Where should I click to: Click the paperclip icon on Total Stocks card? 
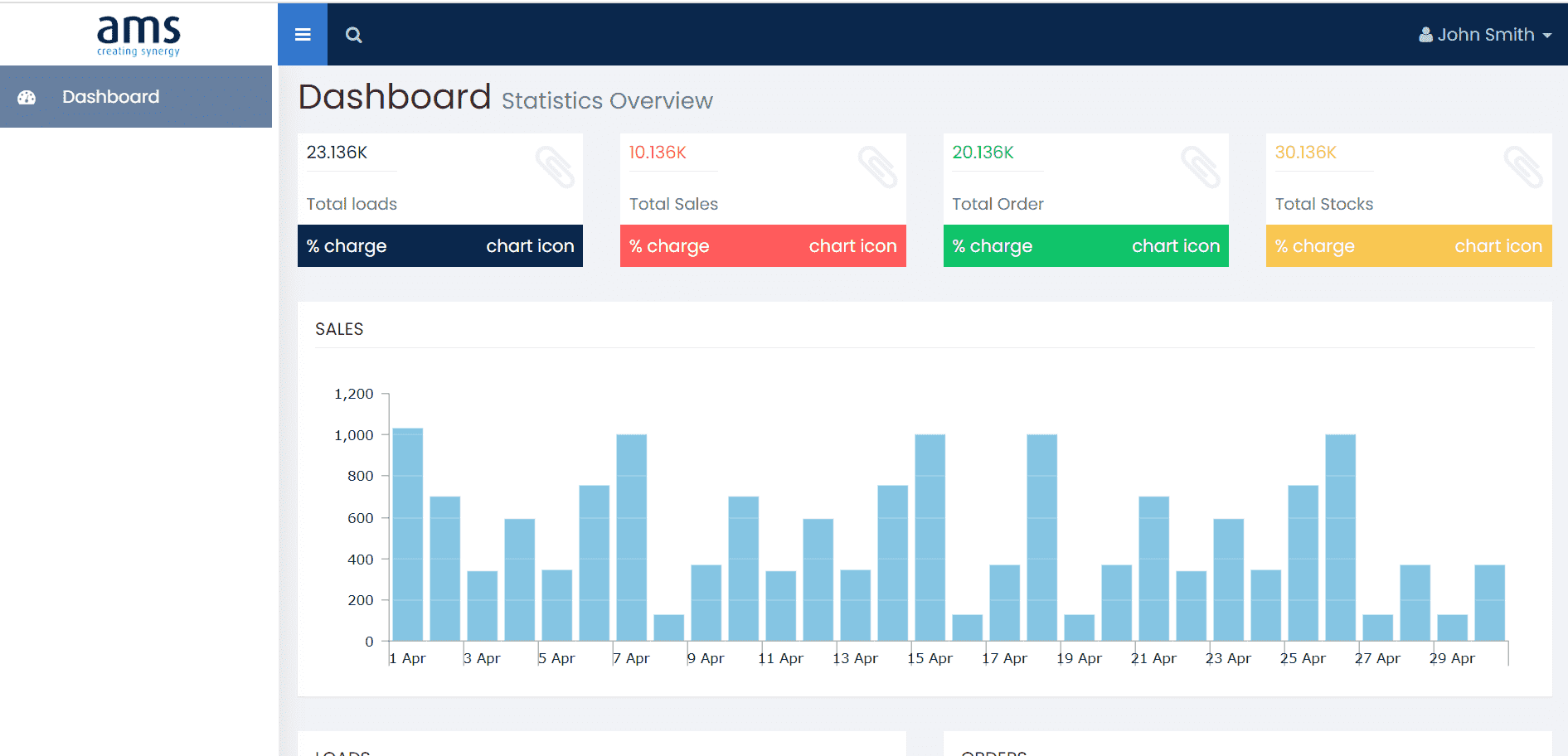coord(1523,167)
